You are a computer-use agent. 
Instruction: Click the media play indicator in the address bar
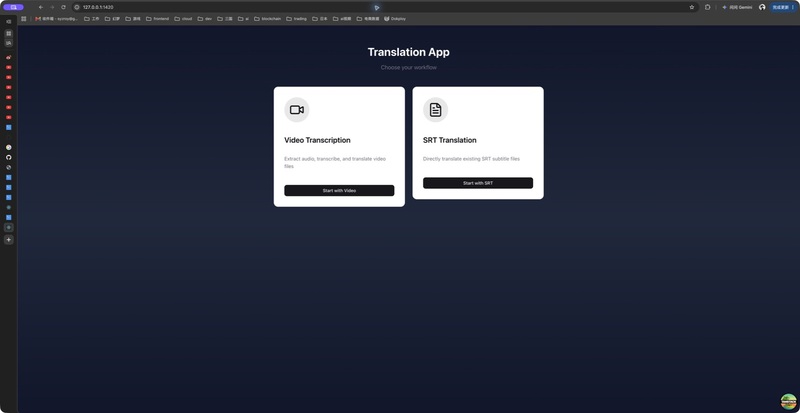point(377,8)
